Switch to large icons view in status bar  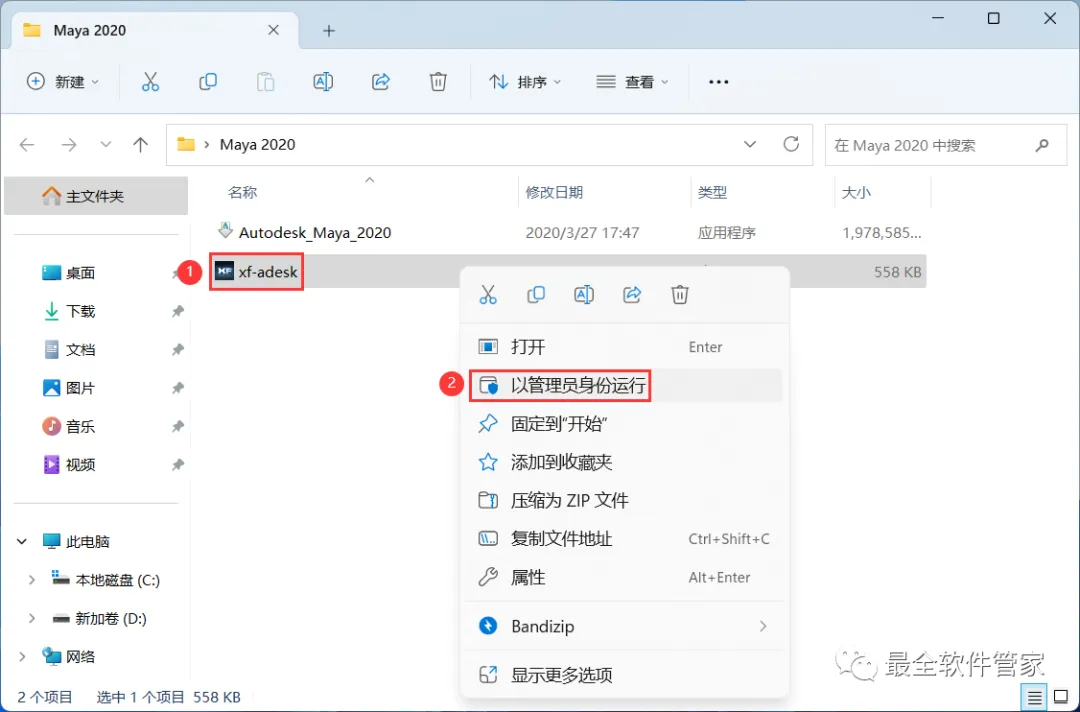point(1061,698)
